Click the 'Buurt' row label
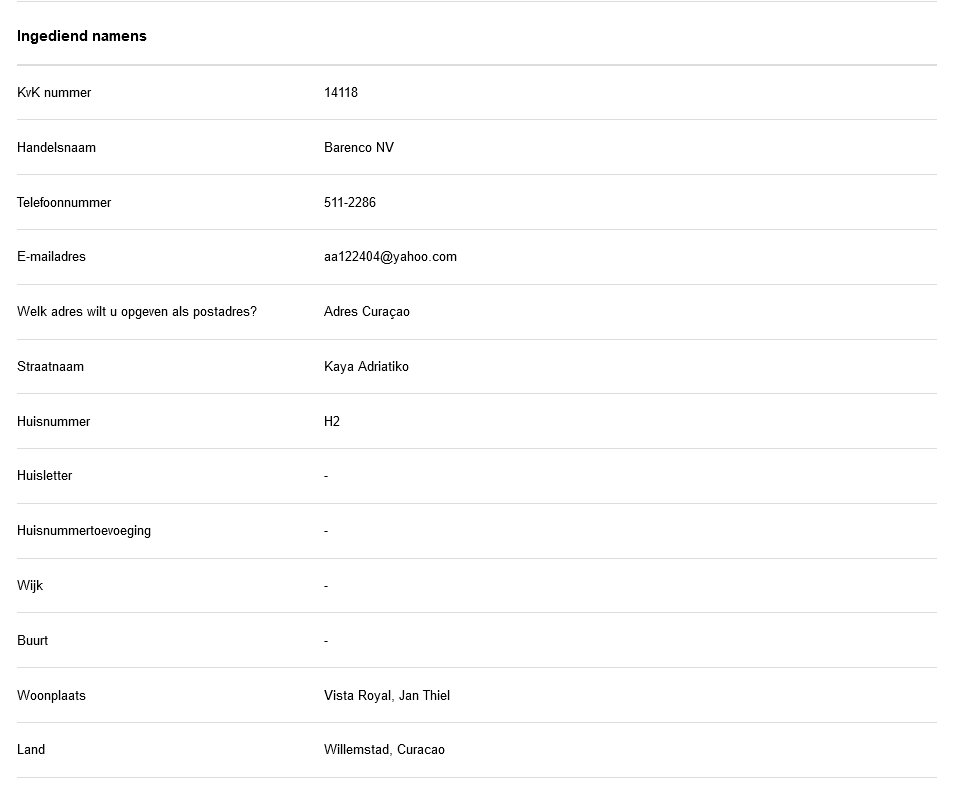Screen dimensions: 954x785 click(x=32, y=641)
